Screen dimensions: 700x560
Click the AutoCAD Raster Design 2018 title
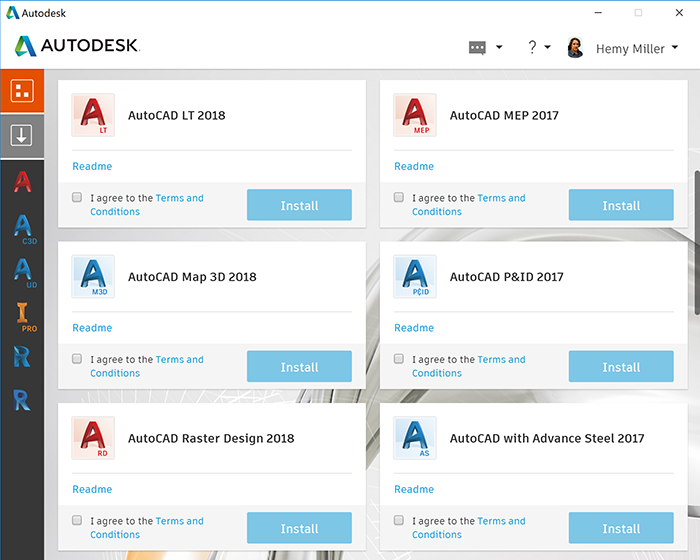[x=211, y=439]
